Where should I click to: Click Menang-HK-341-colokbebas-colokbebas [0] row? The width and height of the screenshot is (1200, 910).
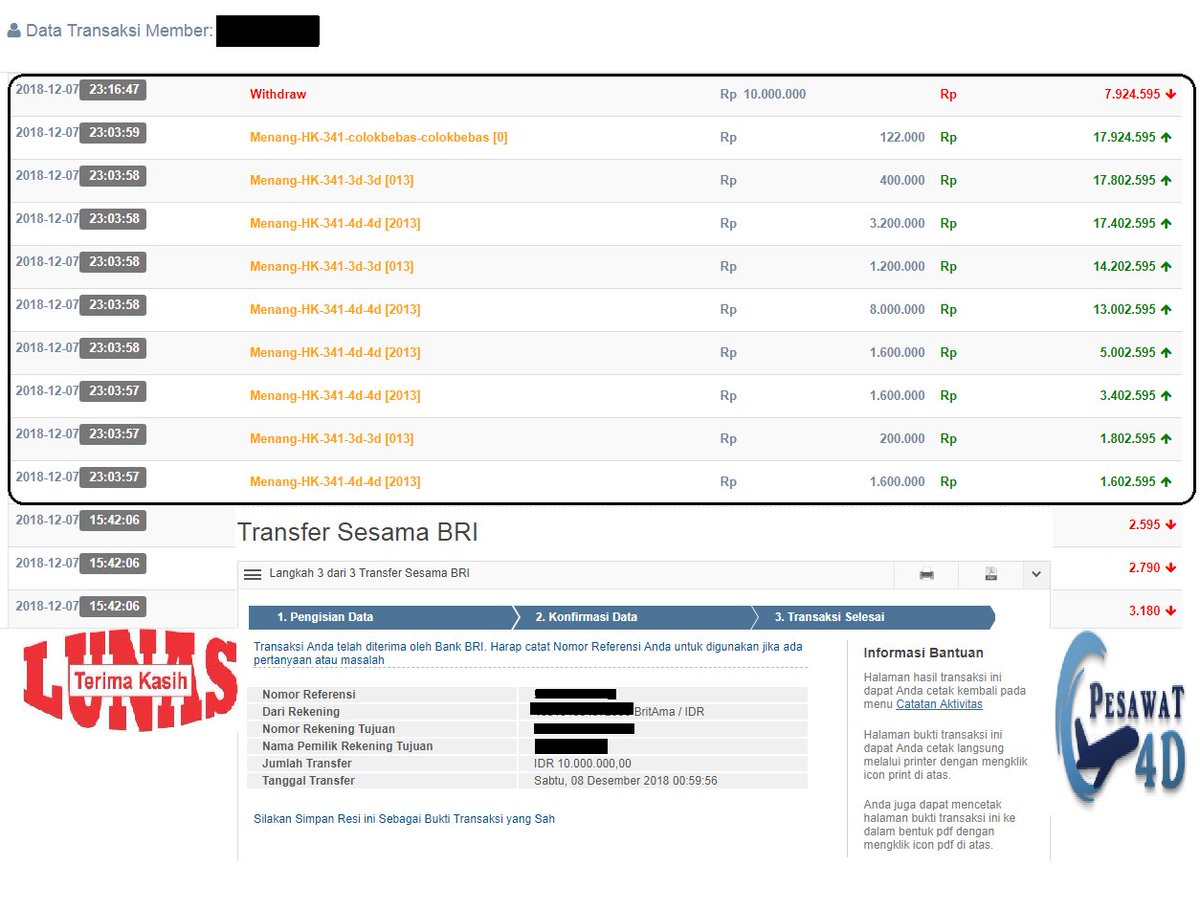click(379, 137)
